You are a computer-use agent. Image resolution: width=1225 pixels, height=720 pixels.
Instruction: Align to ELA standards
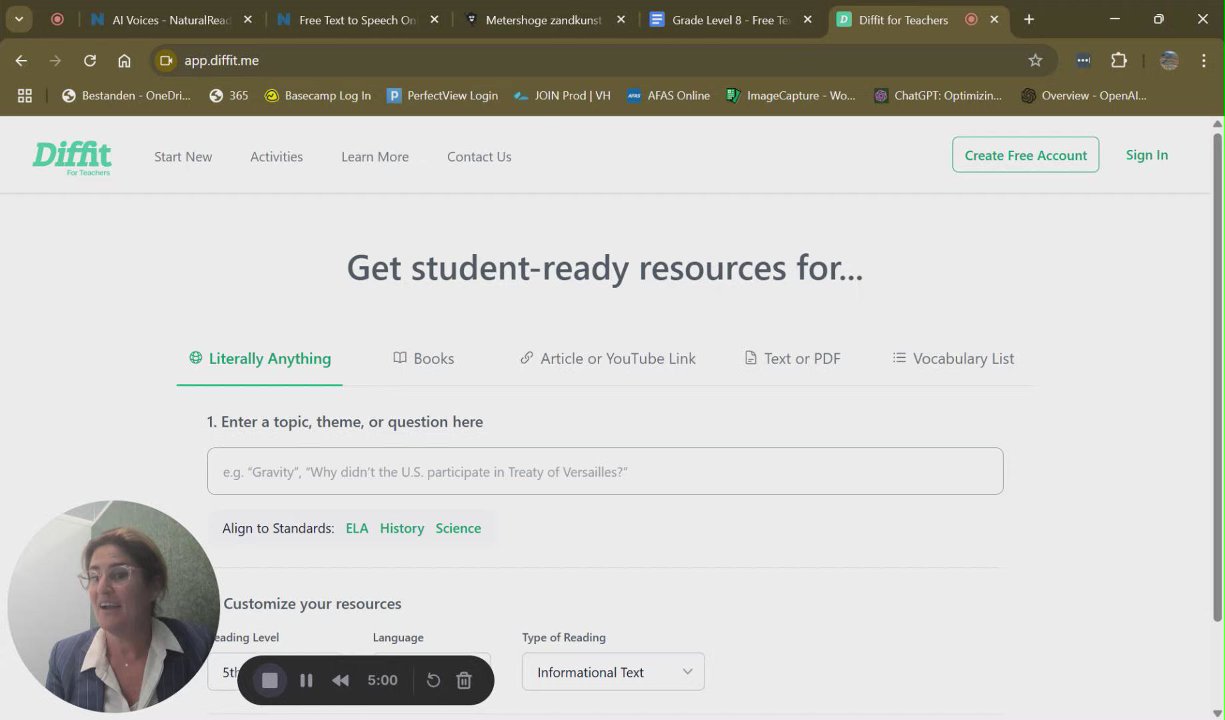[357, 528]
